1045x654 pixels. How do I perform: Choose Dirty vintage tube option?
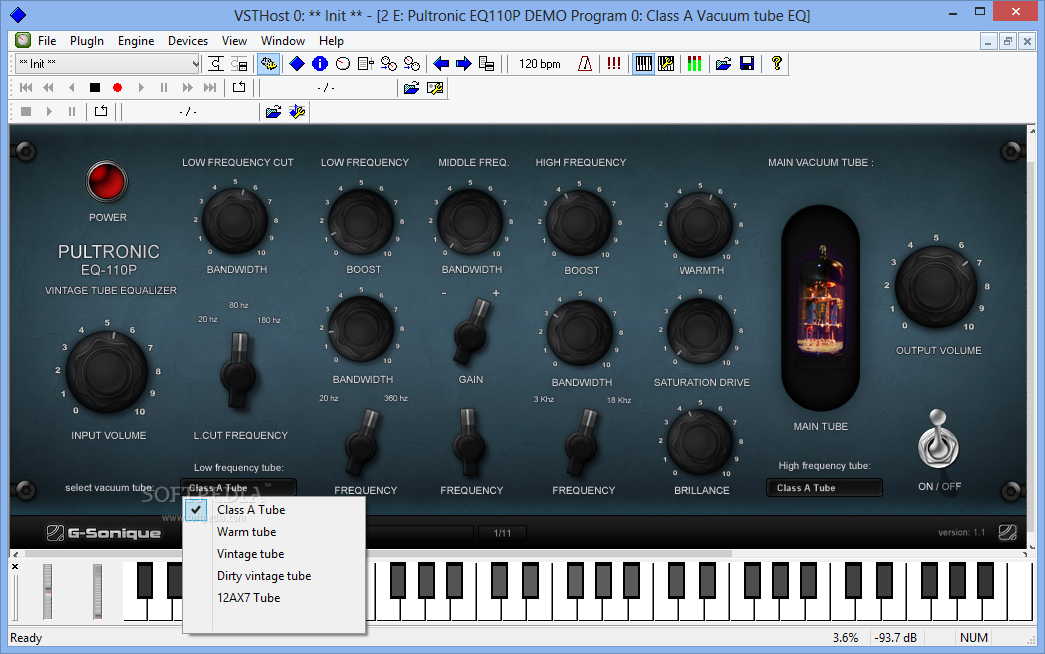tap(274, 575)
